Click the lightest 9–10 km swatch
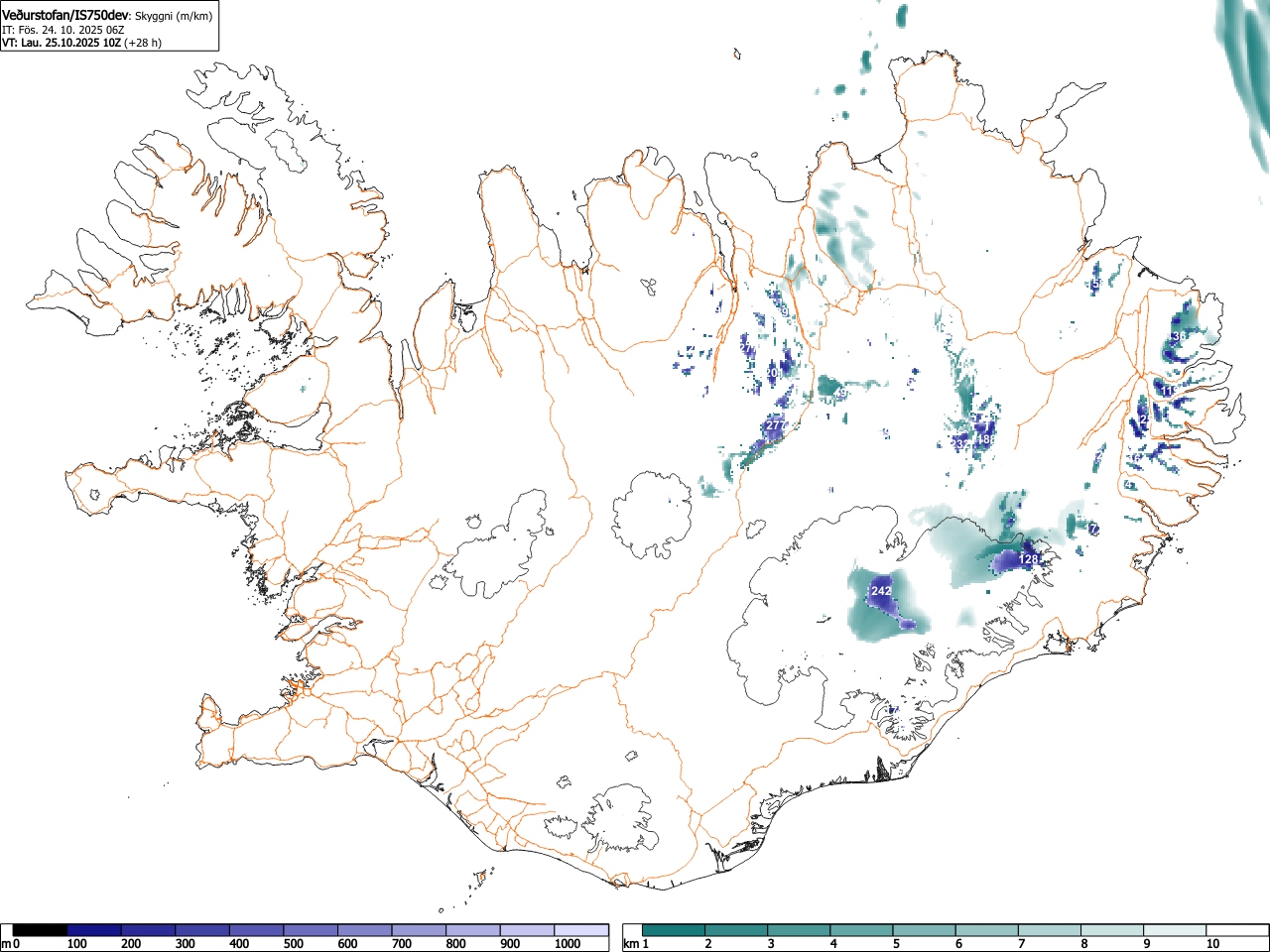This screenshot has width=1270, height=952. [1174, 930]
